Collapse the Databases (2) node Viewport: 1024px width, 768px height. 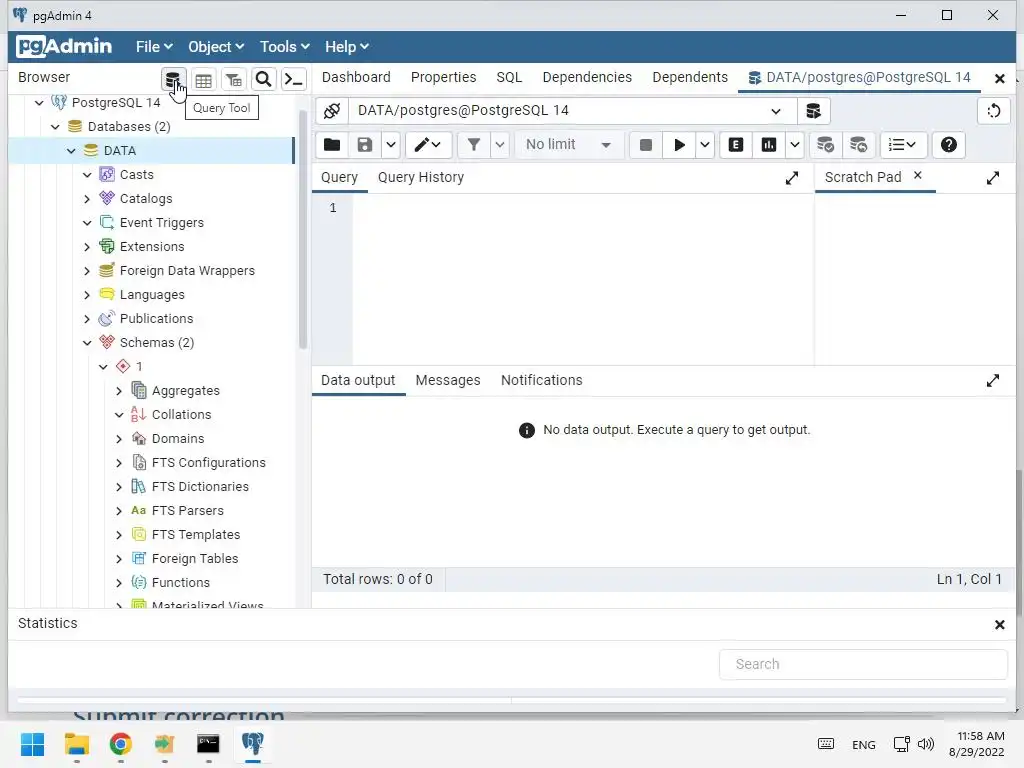click(56, 127)
